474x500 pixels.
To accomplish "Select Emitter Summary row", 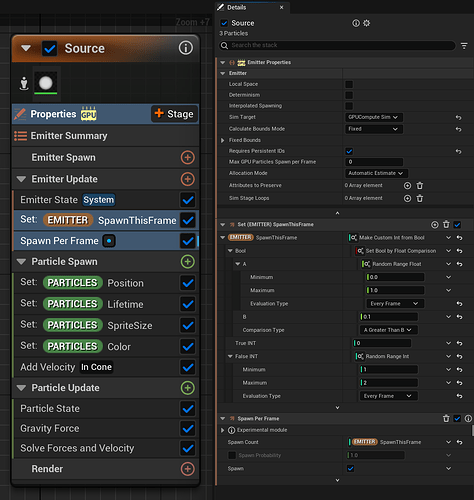I will (x=106, y=136).
